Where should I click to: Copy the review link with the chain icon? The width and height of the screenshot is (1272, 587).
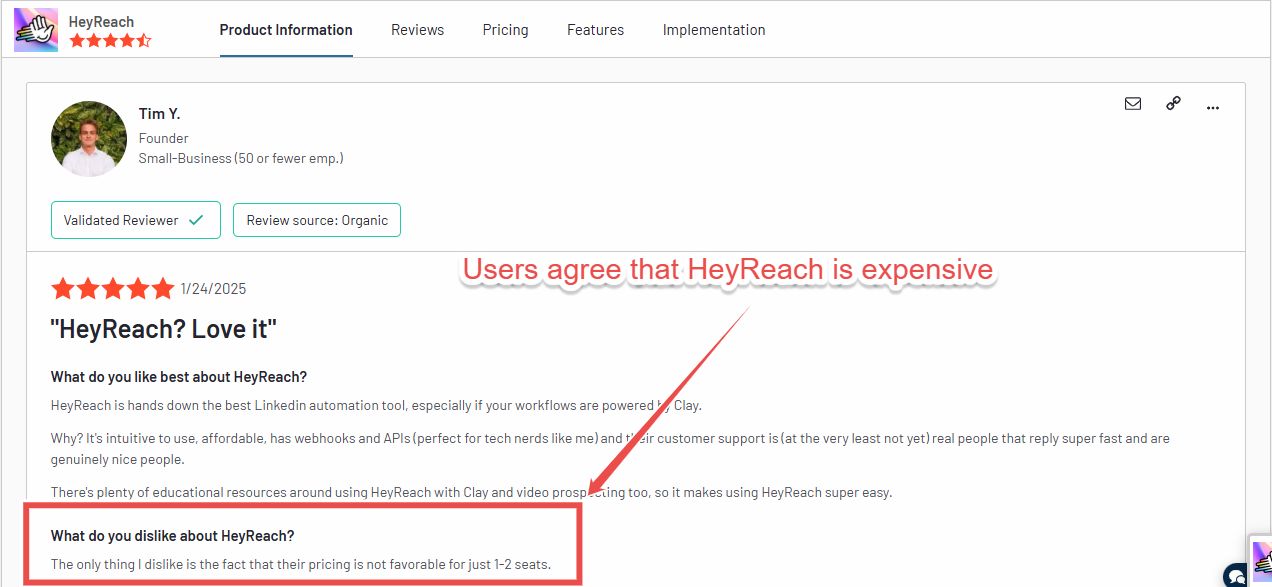1174,103
